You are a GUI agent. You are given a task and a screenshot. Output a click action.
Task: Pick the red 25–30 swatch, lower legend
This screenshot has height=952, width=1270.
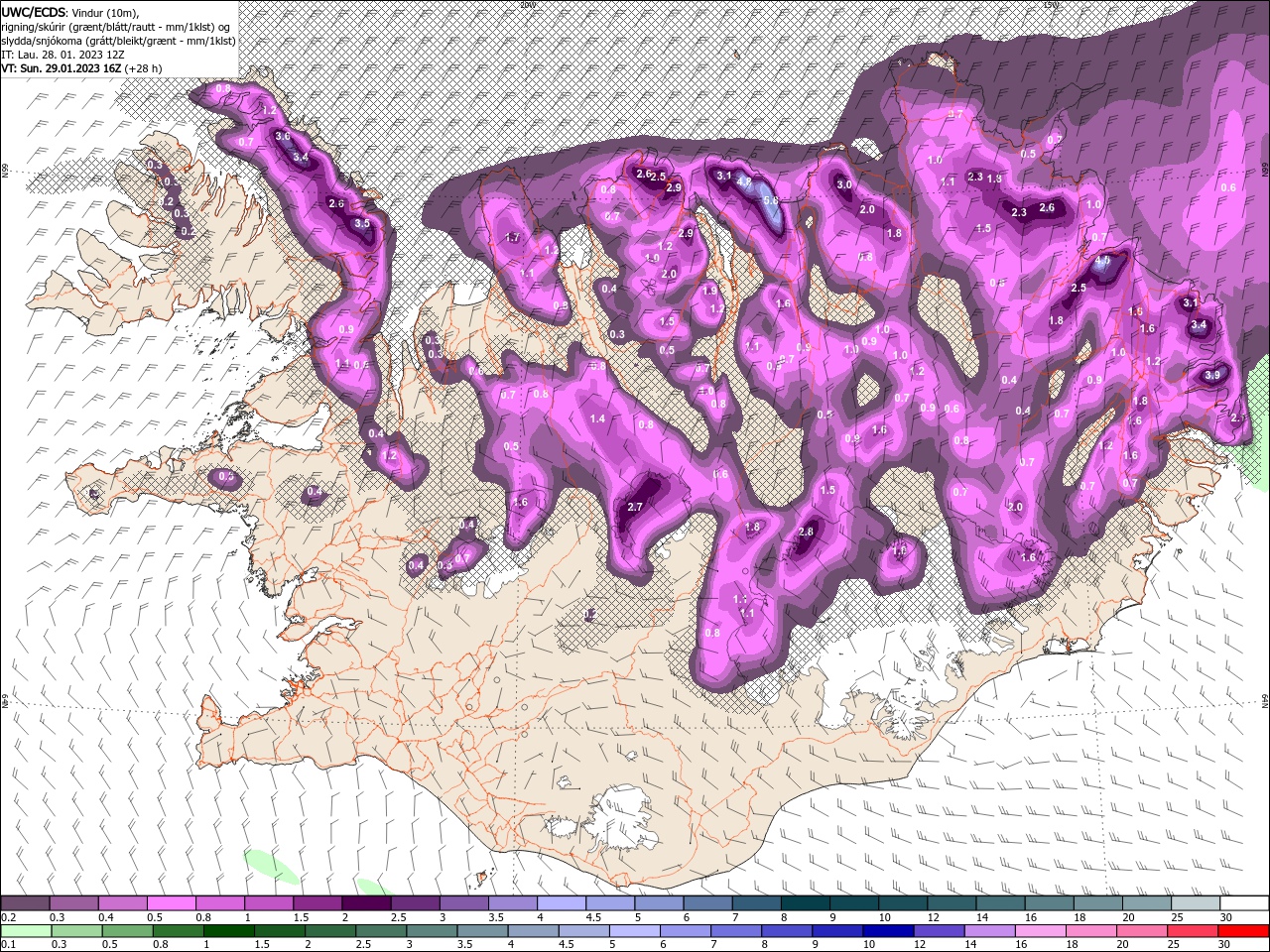pyautogui.click(x=1192, y=930)
